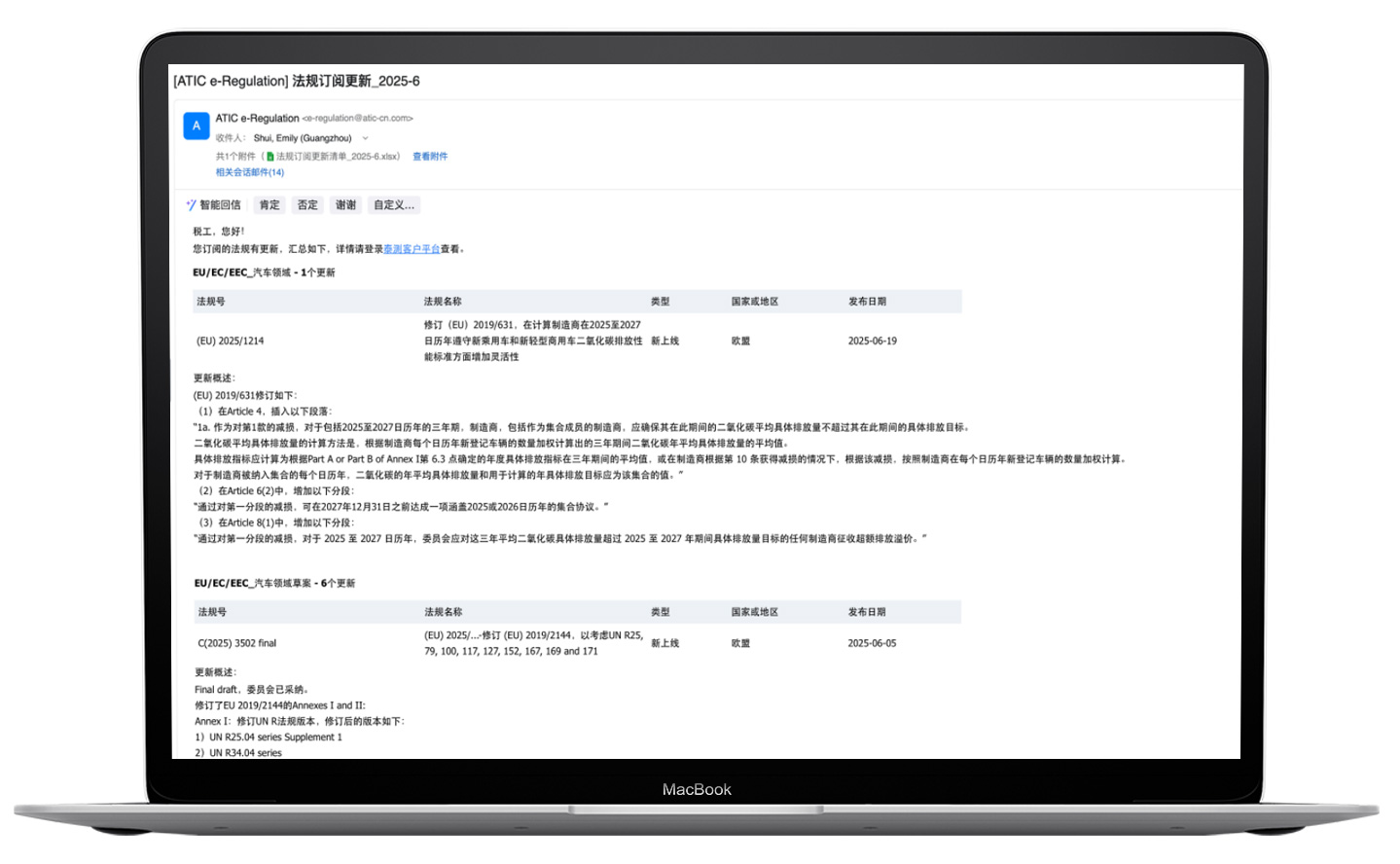Select the 谢谢 quick reply option
This screenshot has height=864, width=1400.
point(345,205)
